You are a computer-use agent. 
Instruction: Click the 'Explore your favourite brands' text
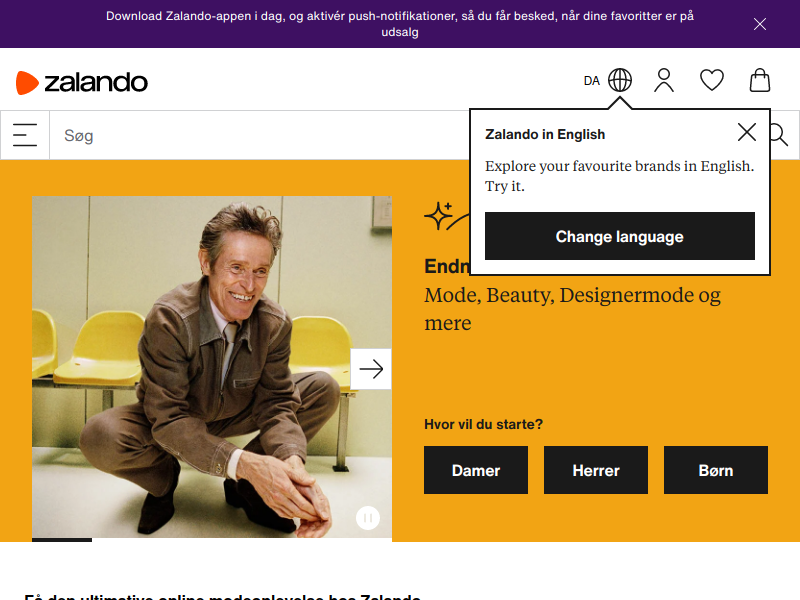point(619,176)
